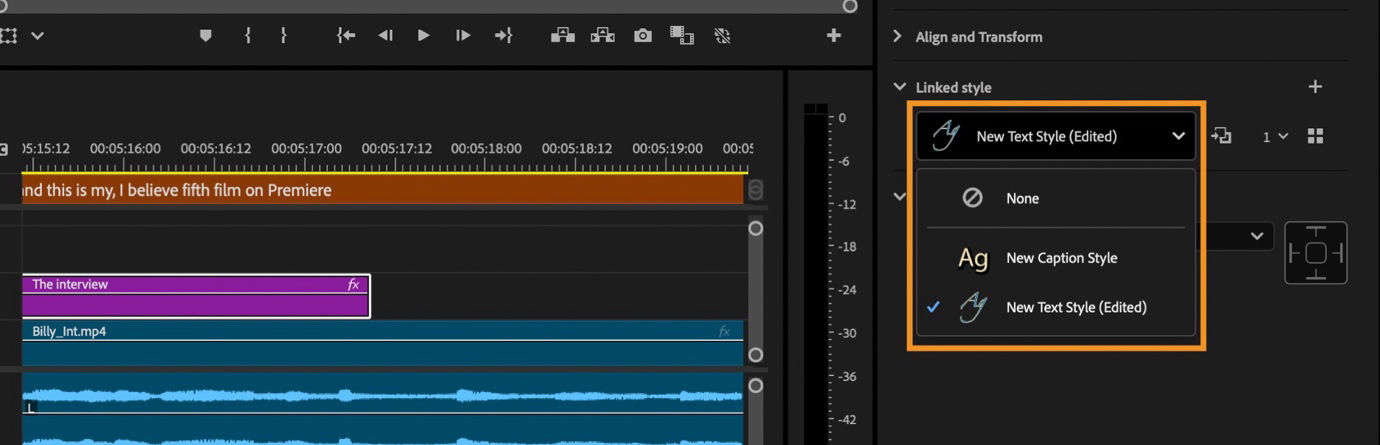Viewport: 1380px width, 445px height.
Task: Export a frame with the camera icon
Action: [x=643, y=36]
